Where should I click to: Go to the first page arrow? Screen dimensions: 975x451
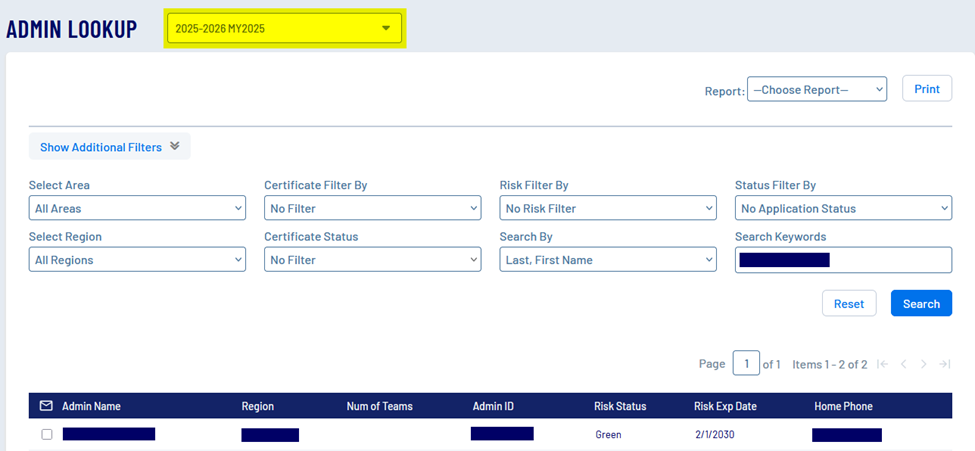coord(882,364)
